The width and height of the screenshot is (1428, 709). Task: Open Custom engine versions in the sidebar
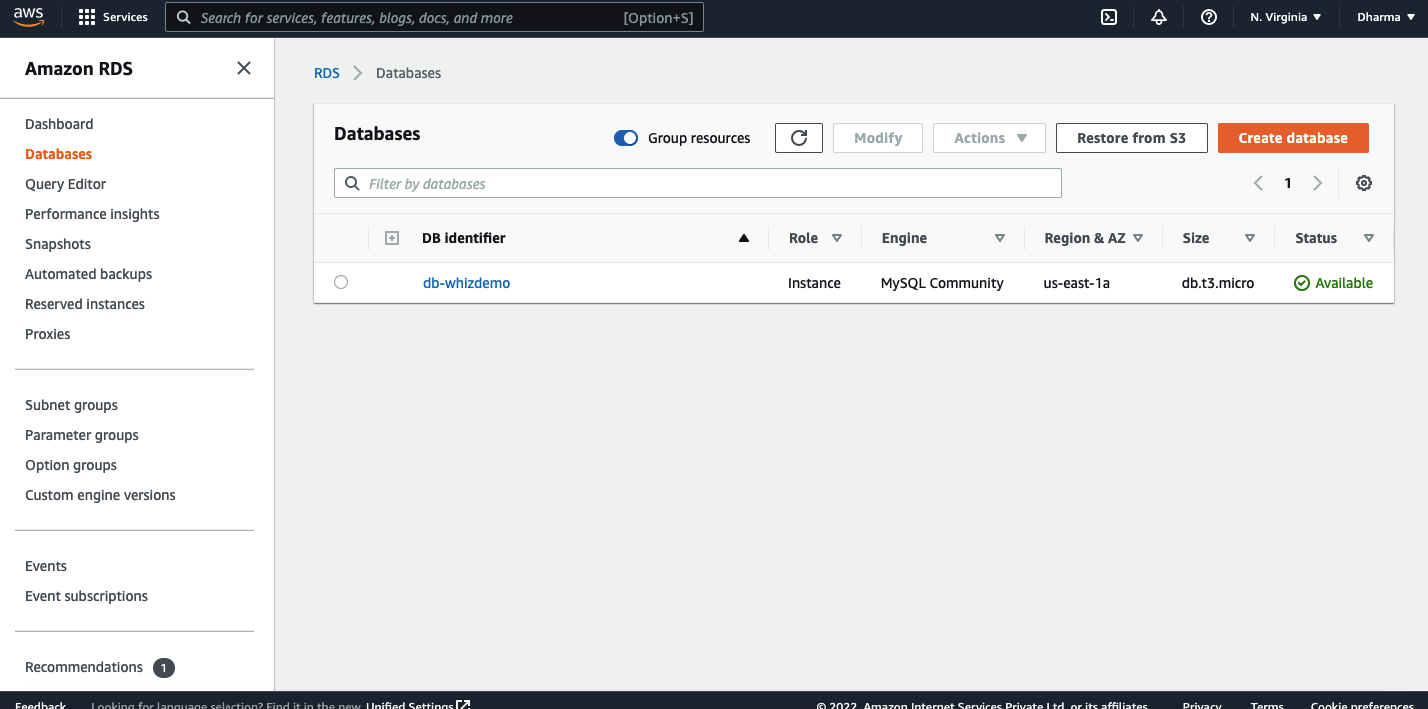pyautogui.click(x=100, y=495)
